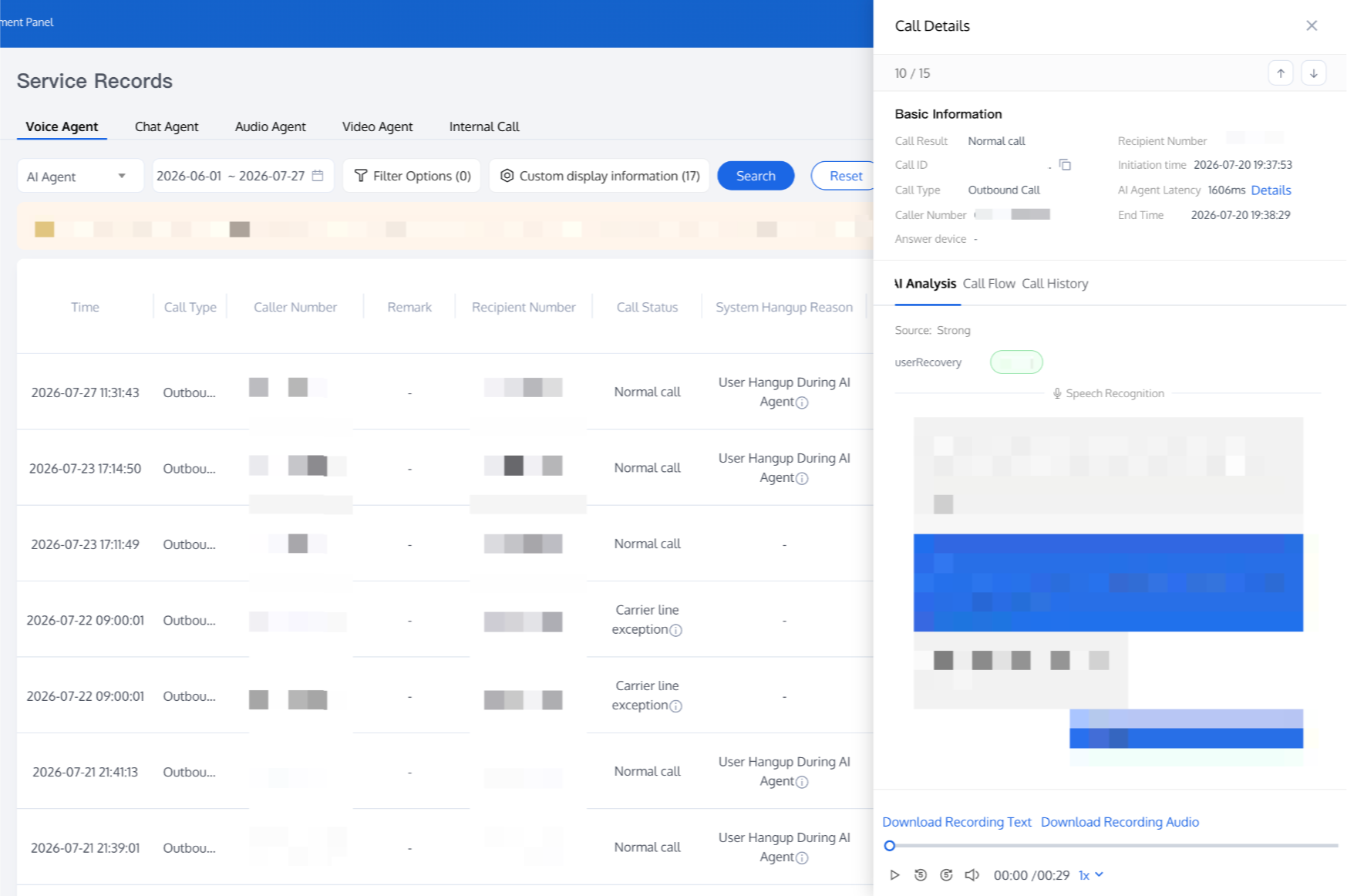The image size is (1347, 896).
Task: Open the AI Agent dropdown
Action: pyautogui.click(x=80, y=176)
